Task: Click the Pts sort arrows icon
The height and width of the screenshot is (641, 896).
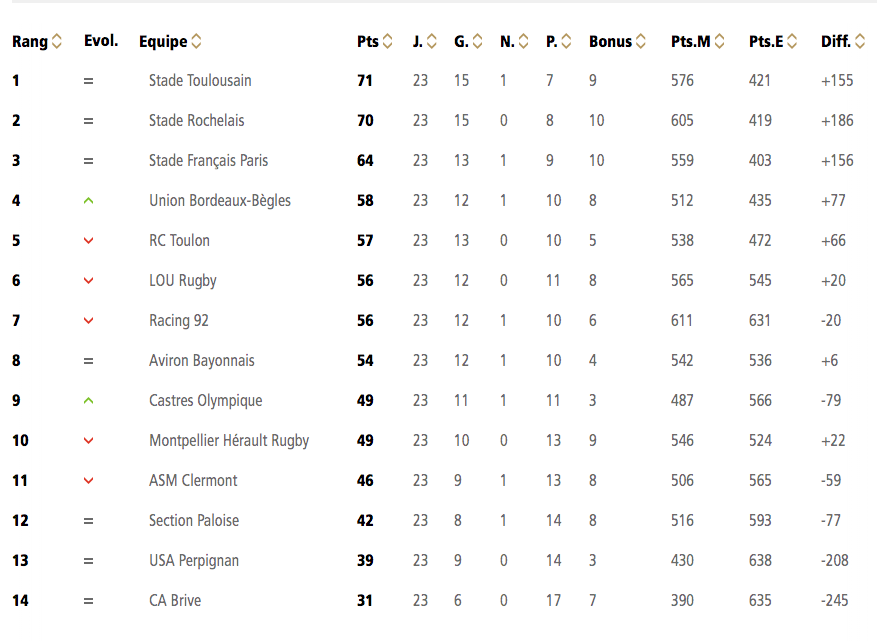Action: pos(387,41)
